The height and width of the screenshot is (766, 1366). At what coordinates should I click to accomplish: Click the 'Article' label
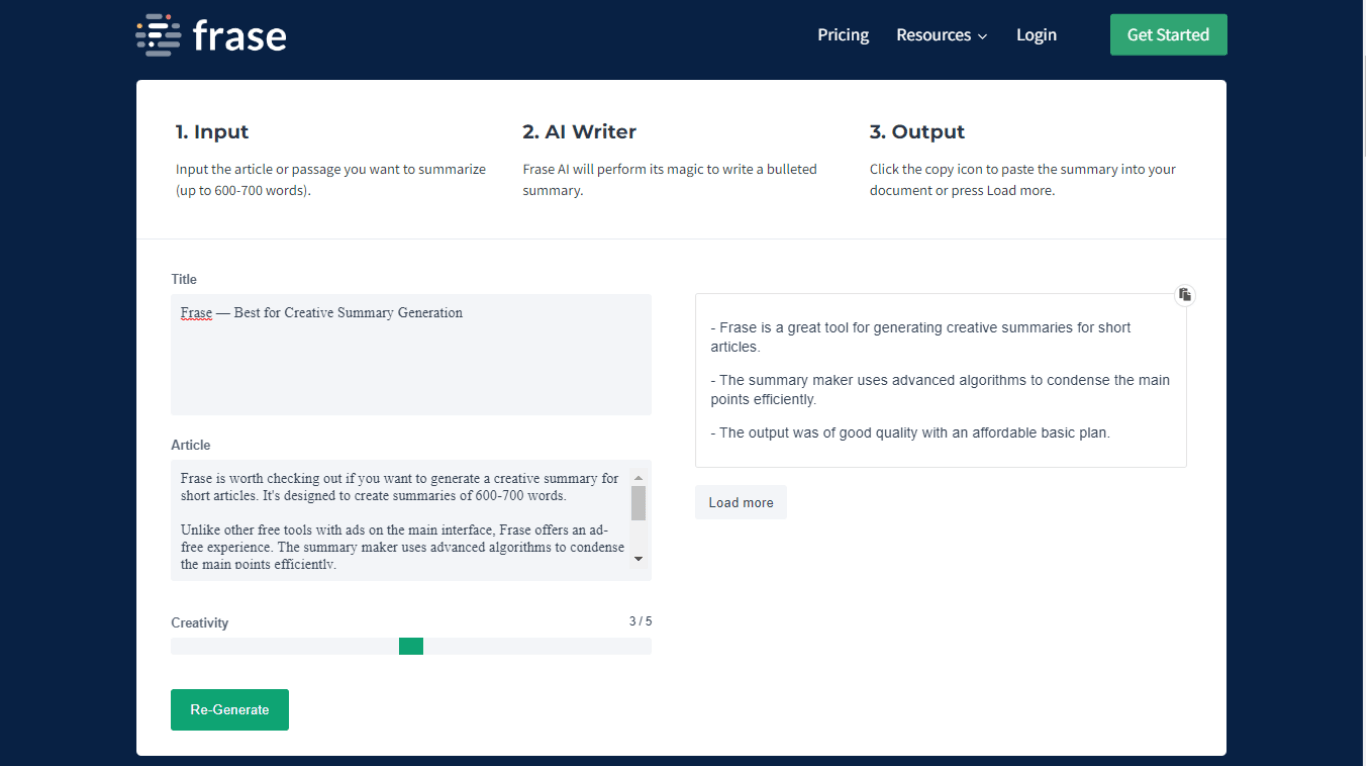pyautogui.click(x=191, y=445)
